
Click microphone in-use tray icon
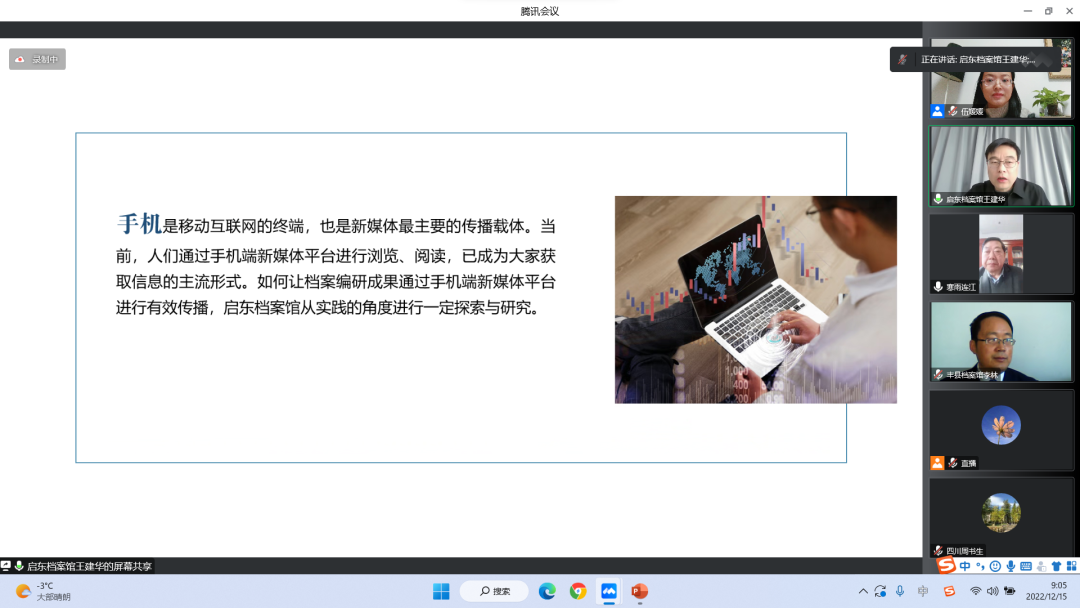900,591
